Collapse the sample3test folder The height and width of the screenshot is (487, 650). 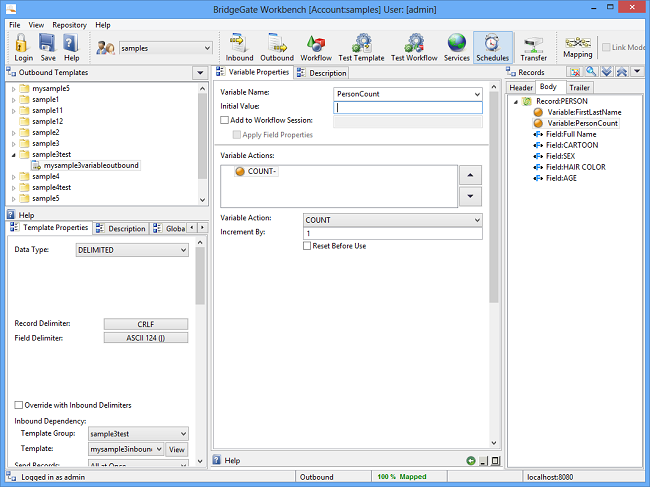click(x=13, y=155)
